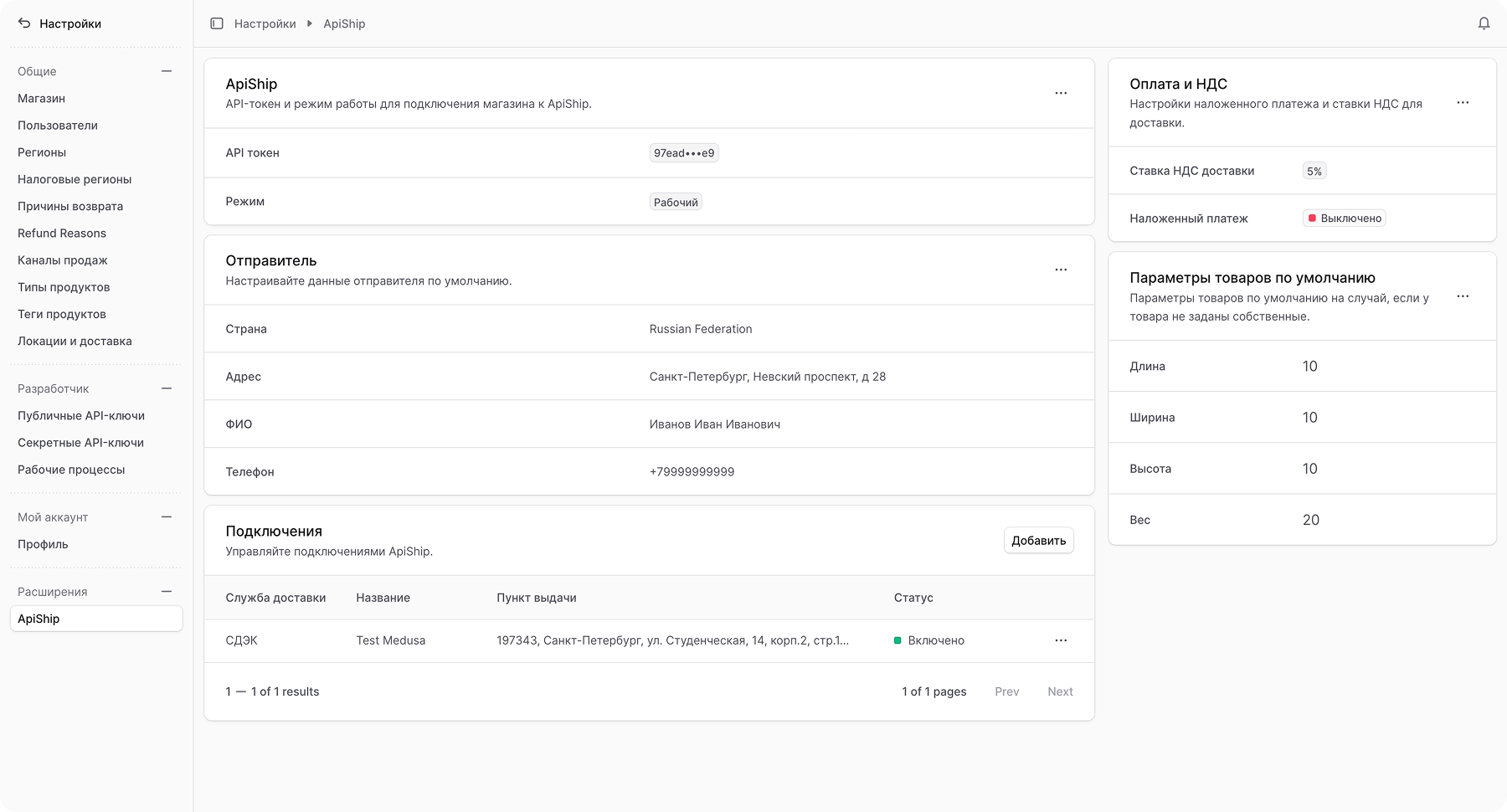1507x812 pixels.
Task: Open the ApiShip card options menu
Action: [x=1061, y=93]
